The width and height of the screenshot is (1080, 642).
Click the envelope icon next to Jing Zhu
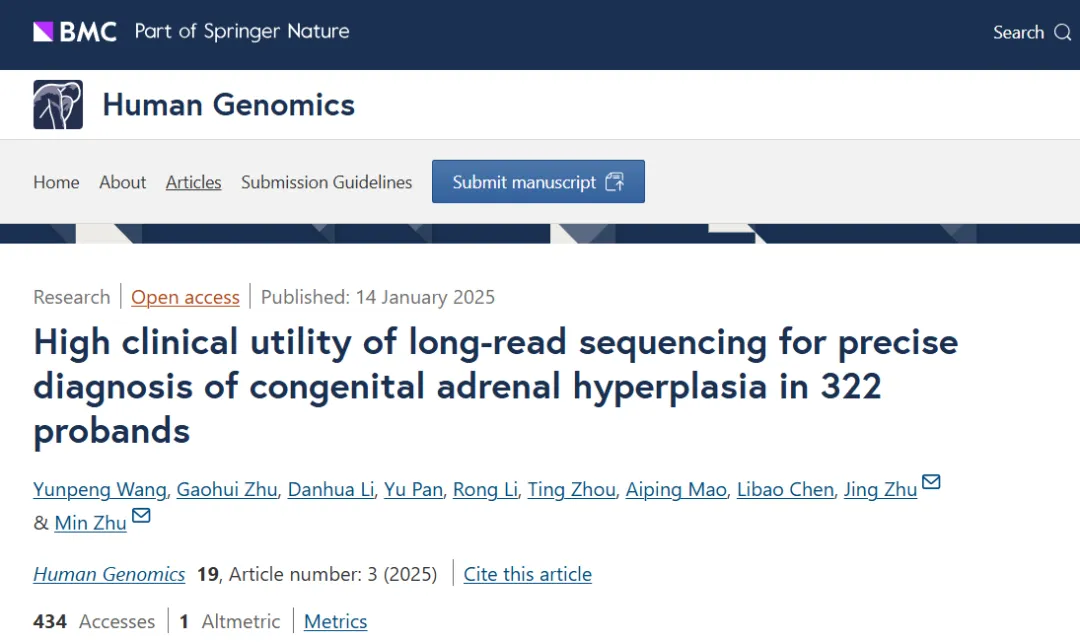click(x=931, y=483)
